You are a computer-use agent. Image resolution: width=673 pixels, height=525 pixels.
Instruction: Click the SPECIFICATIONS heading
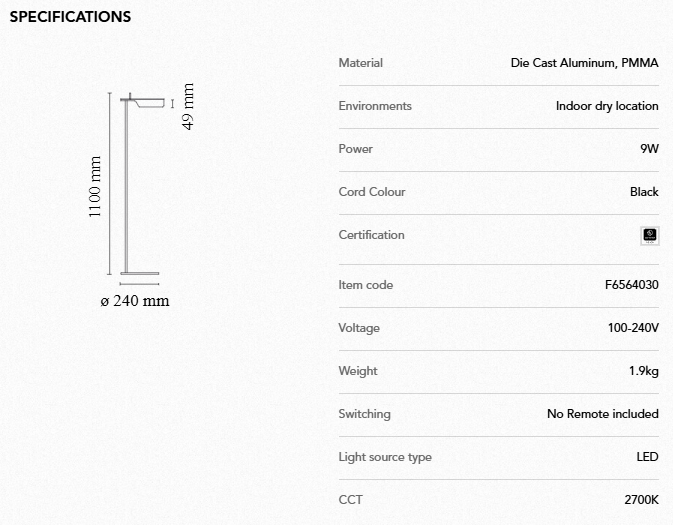[x=70, y=17]
